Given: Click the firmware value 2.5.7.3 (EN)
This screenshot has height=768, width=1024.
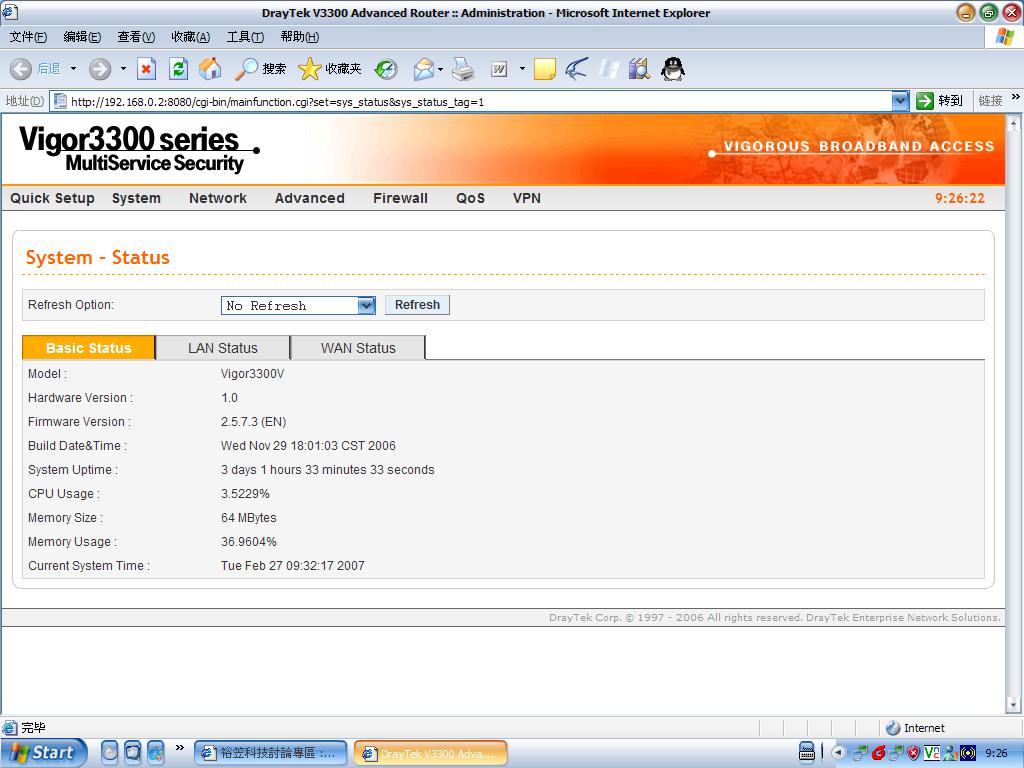Looking at the screenshot, I should tap(253, 422).
